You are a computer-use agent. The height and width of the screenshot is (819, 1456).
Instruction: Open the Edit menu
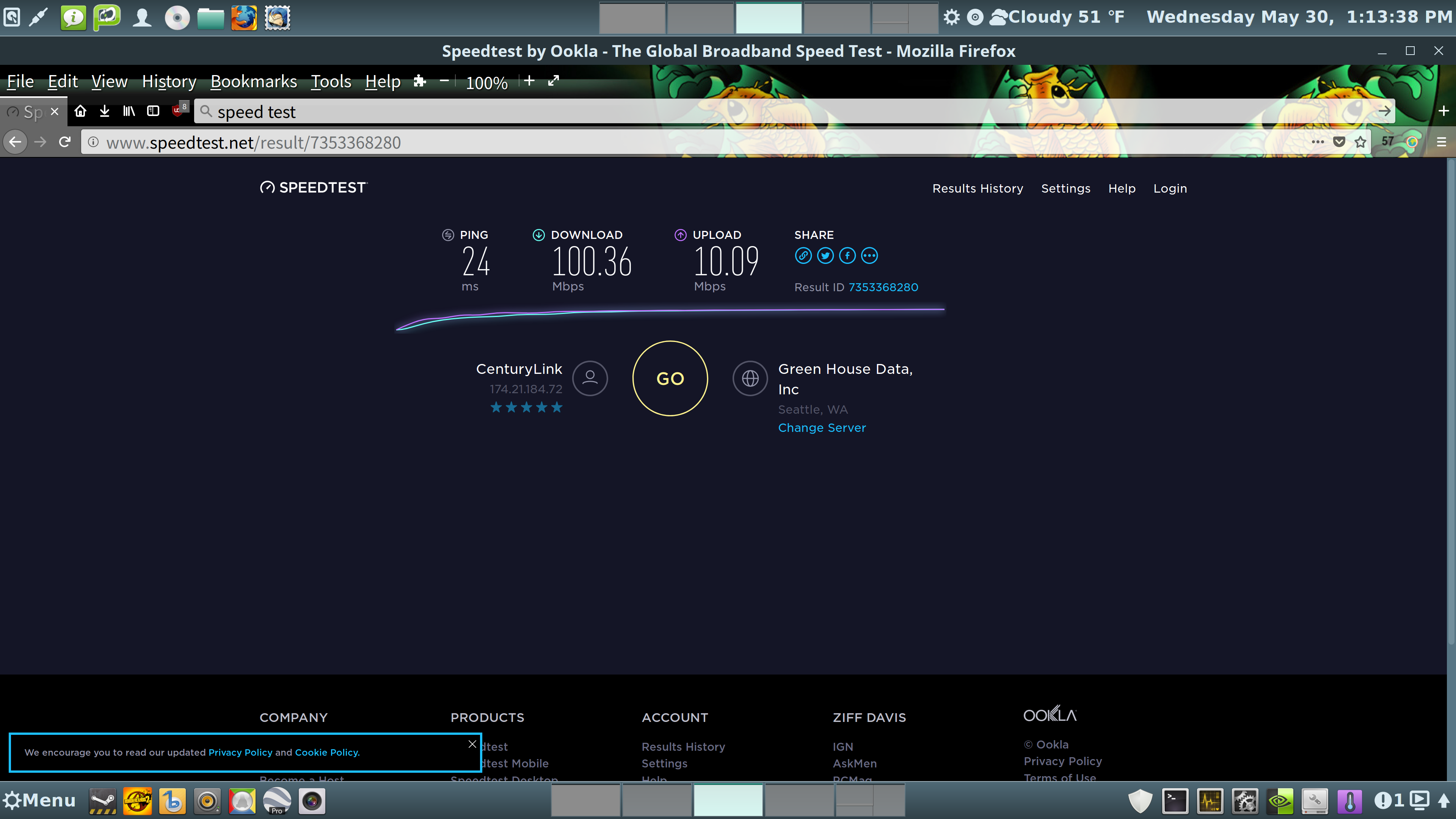pyautogui.click(x=62, y=82)
